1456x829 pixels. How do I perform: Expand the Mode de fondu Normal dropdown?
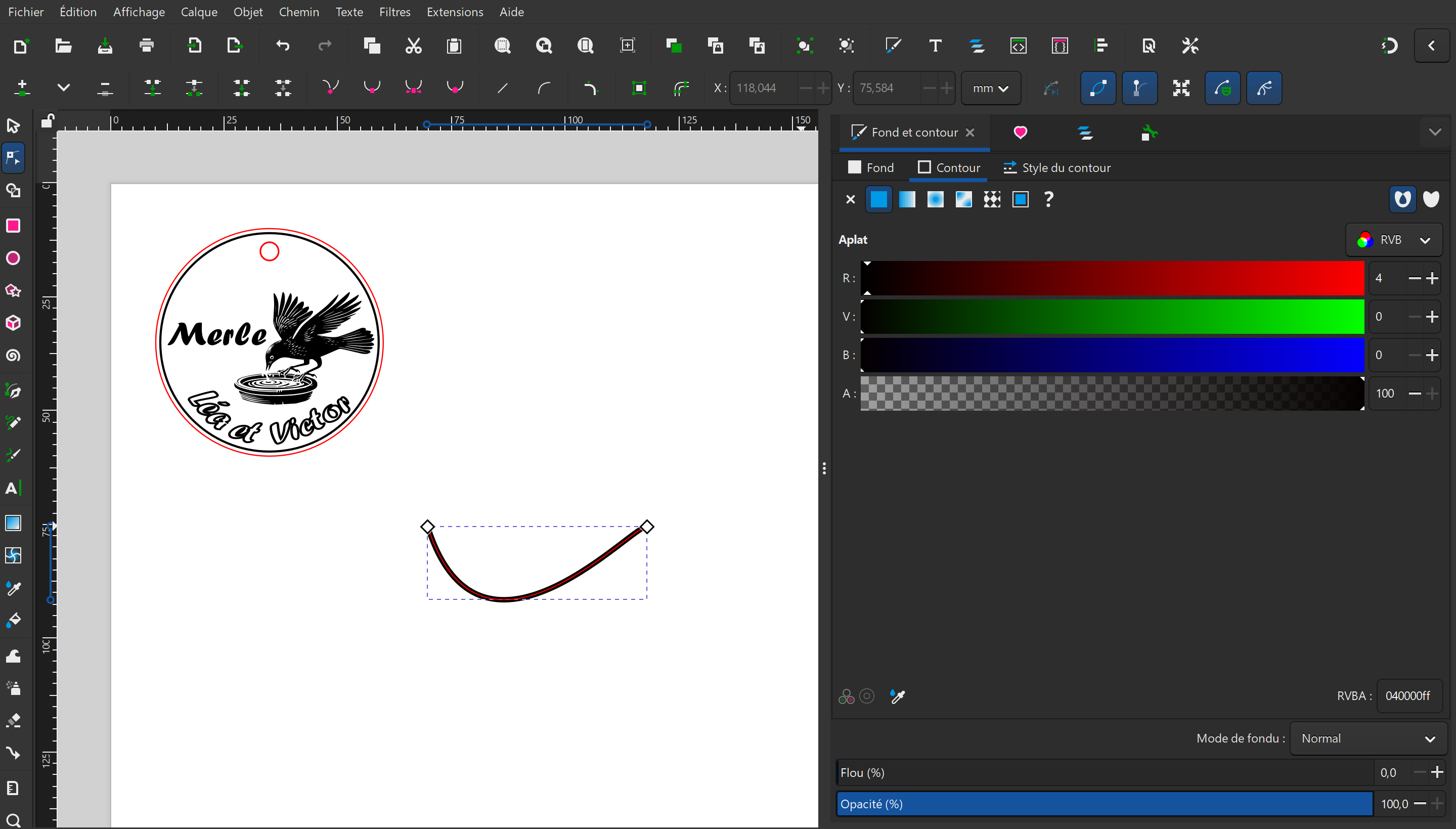pos(1368,738)
